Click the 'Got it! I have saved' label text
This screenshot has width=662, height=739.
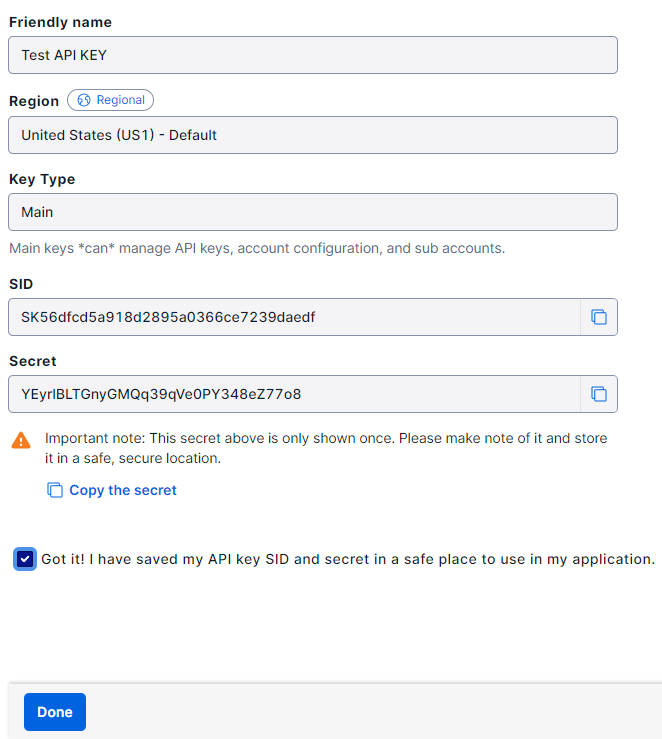(348, 559)
